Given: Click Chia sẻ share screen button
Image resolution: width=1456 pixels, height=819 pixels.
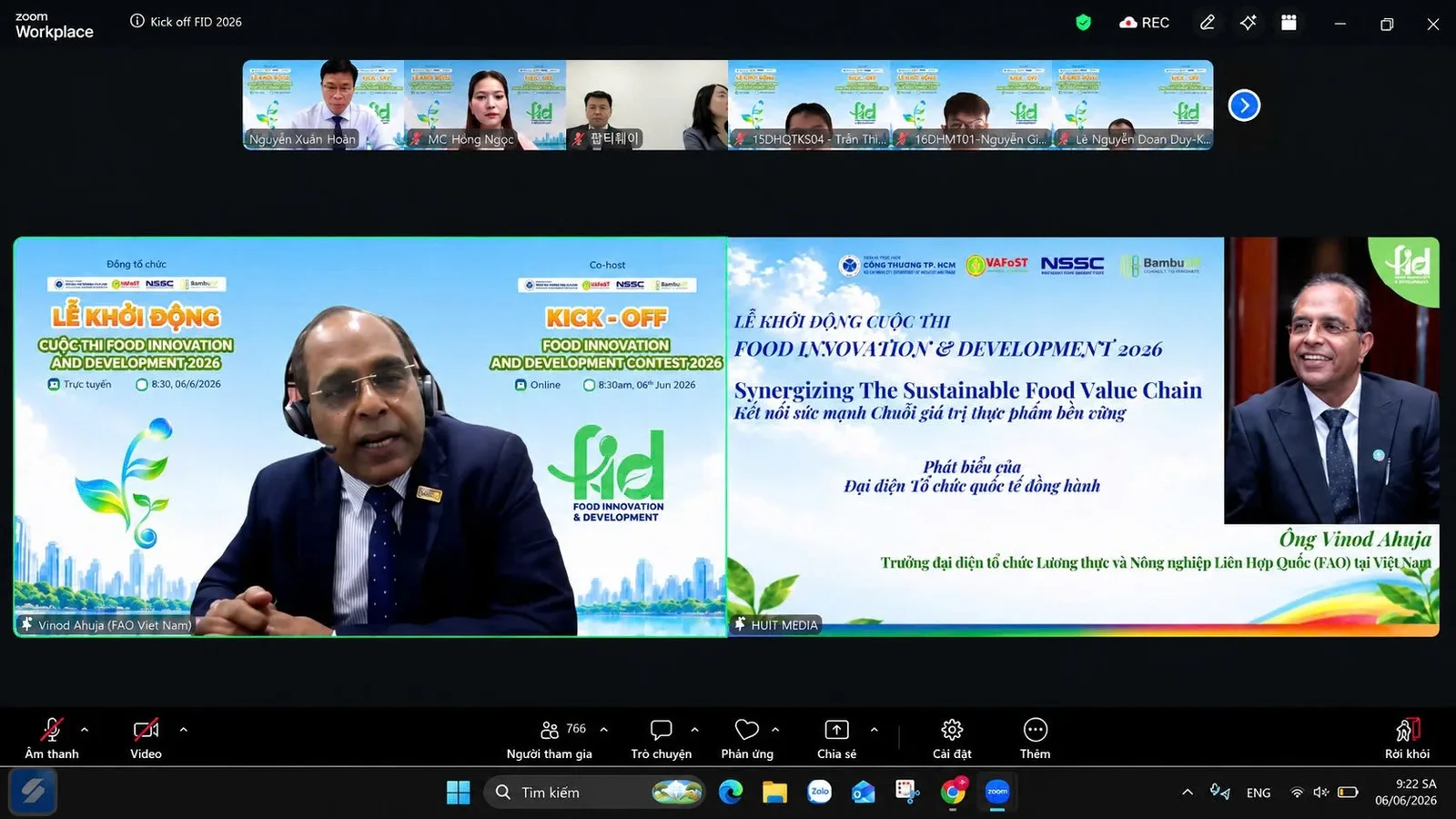Looking at the screenshot, I should coord(836,738).
